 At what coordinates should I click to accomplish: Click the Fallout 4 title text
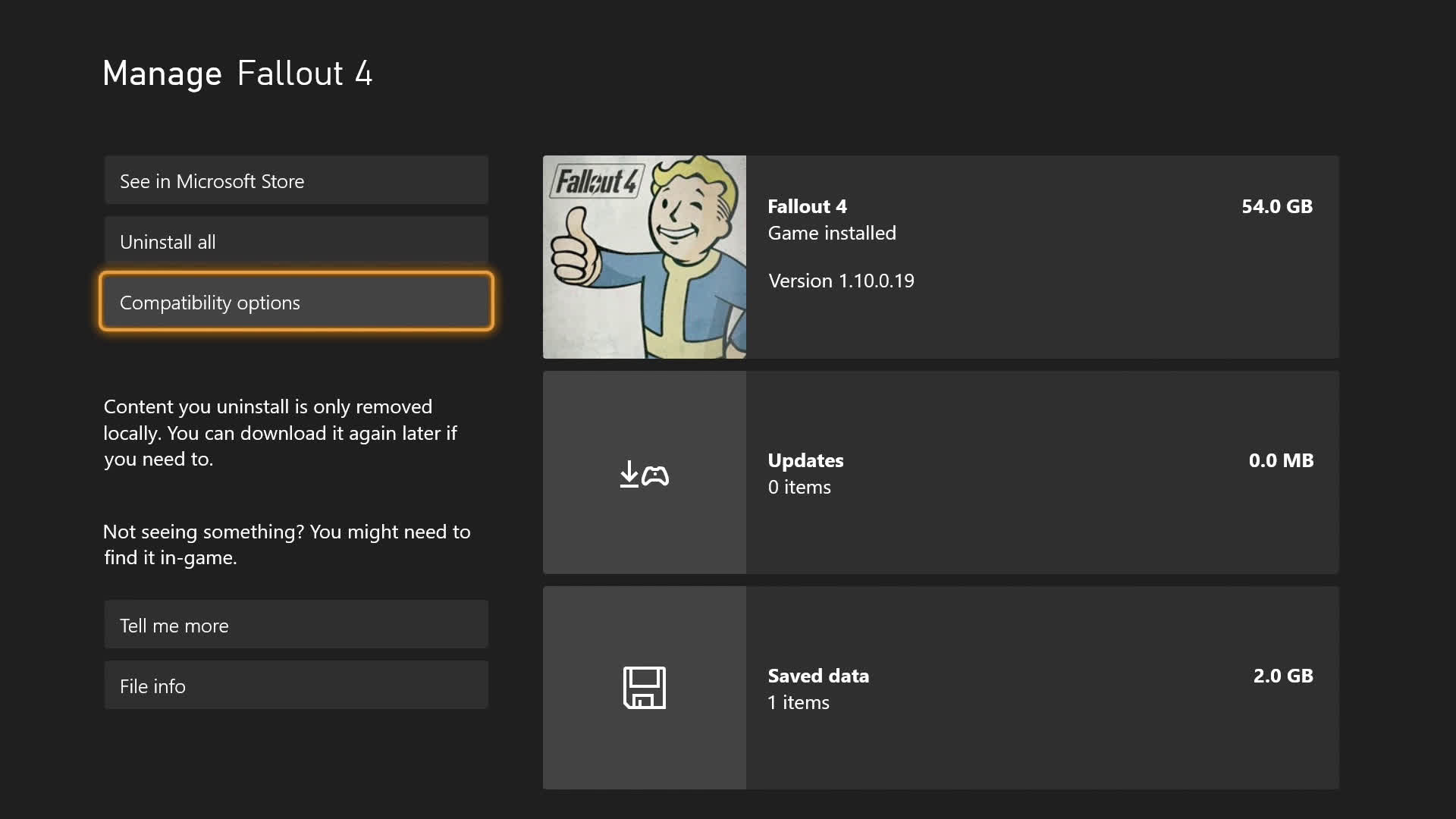coord(807,206)
